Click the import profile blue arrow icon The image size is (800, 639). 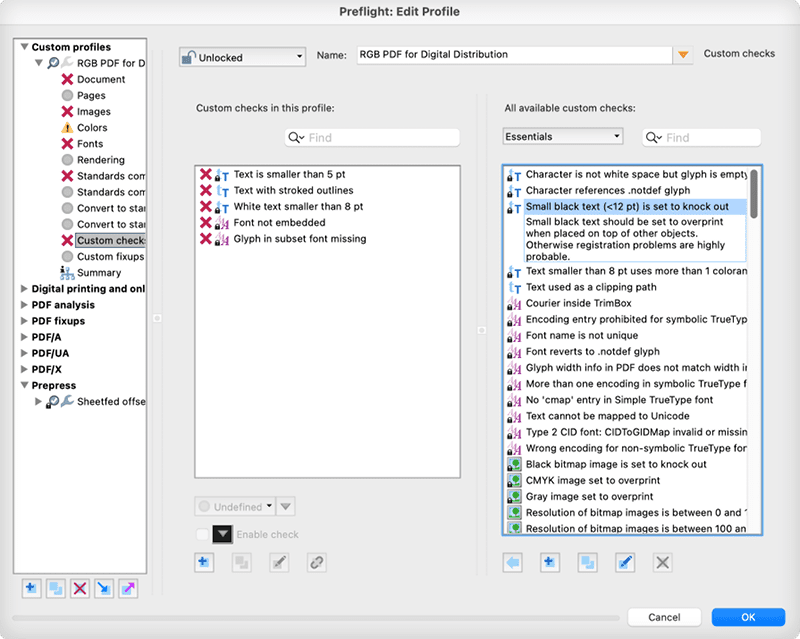coord(104,590)
